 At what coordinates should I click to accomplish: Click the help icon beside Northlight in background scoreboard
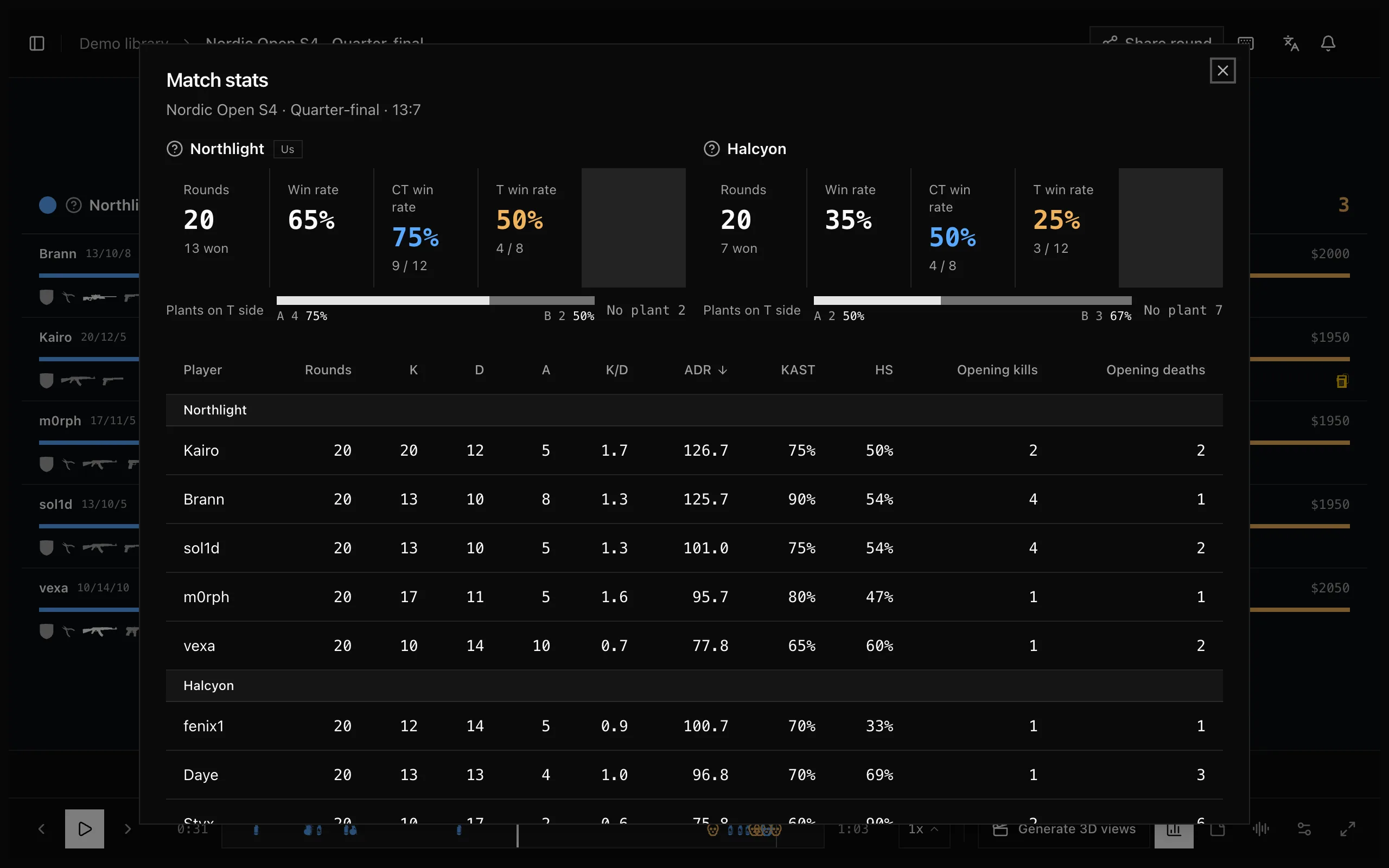coord(73,205)
